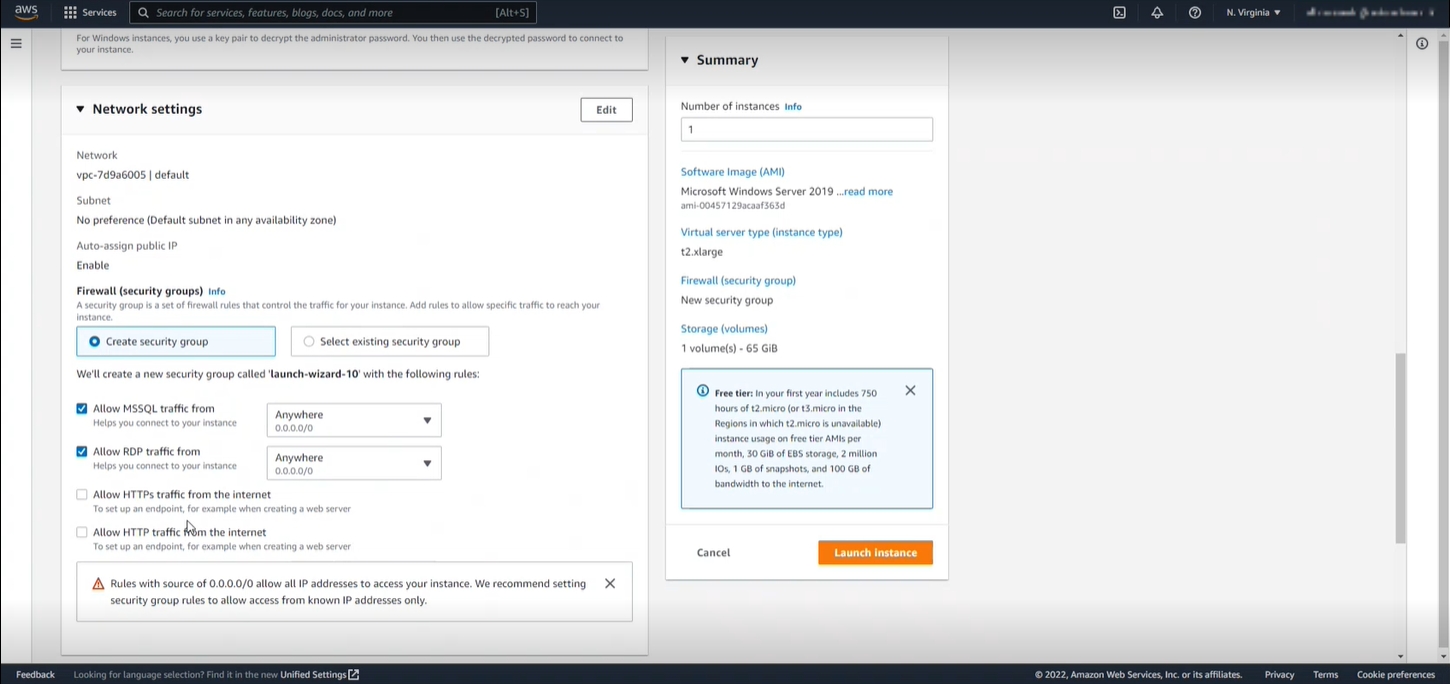Open Number of instances Info link
The width and height of the screenshot is (1450, 684).
click(x=793, y=107)
